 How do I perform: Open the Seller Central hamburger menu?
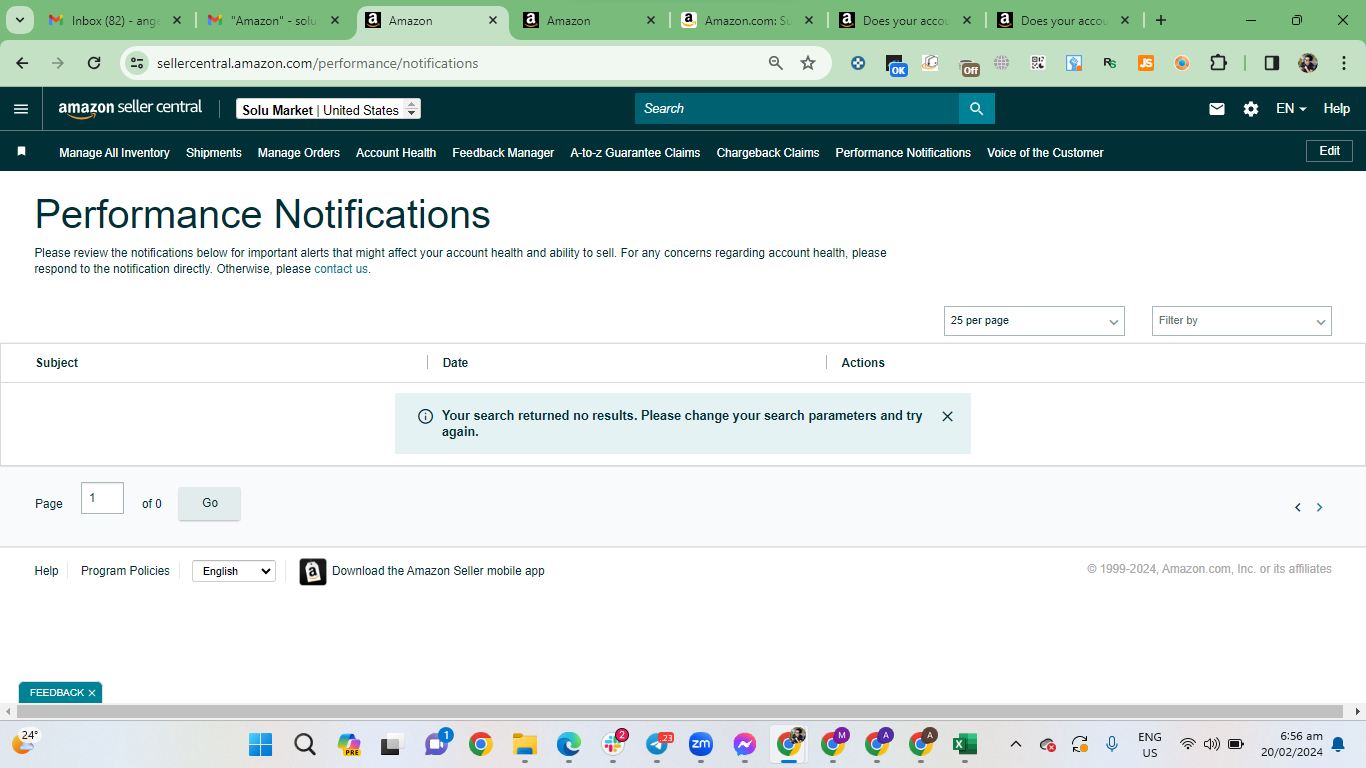pyautogui.click(x=21, y=109)
